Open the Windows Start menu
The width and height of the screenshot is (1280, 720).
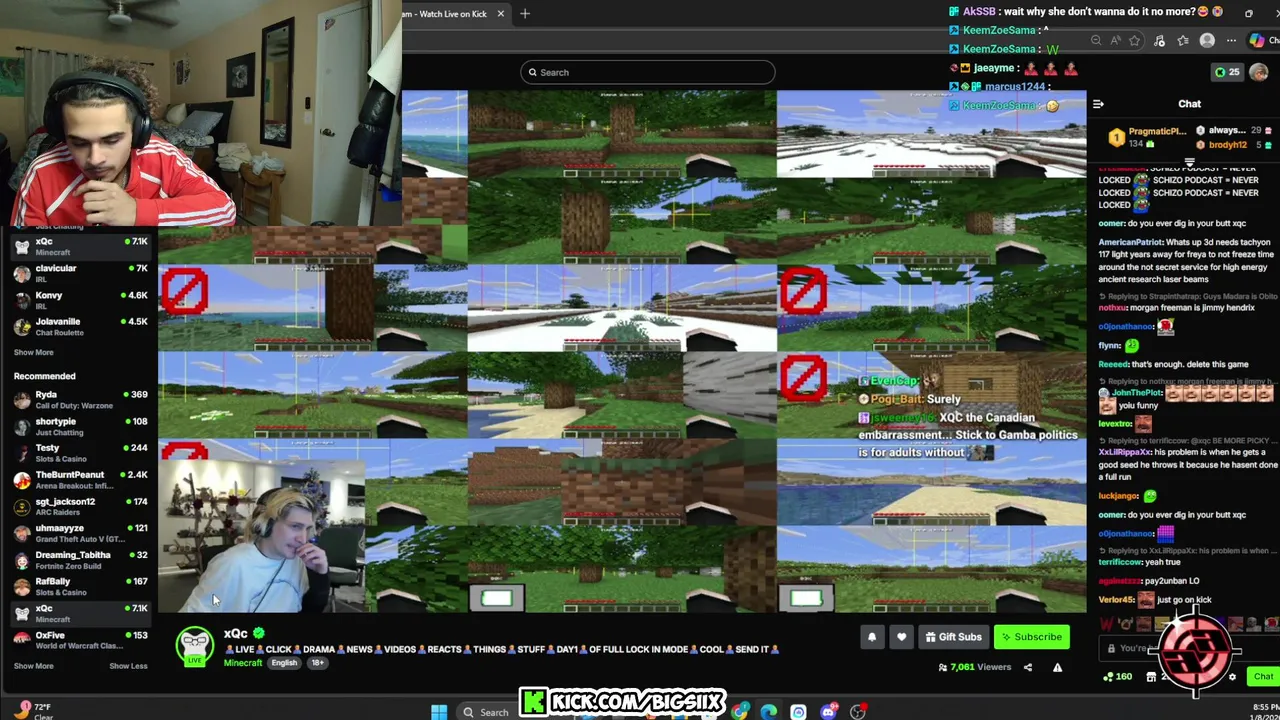[439, 712]
